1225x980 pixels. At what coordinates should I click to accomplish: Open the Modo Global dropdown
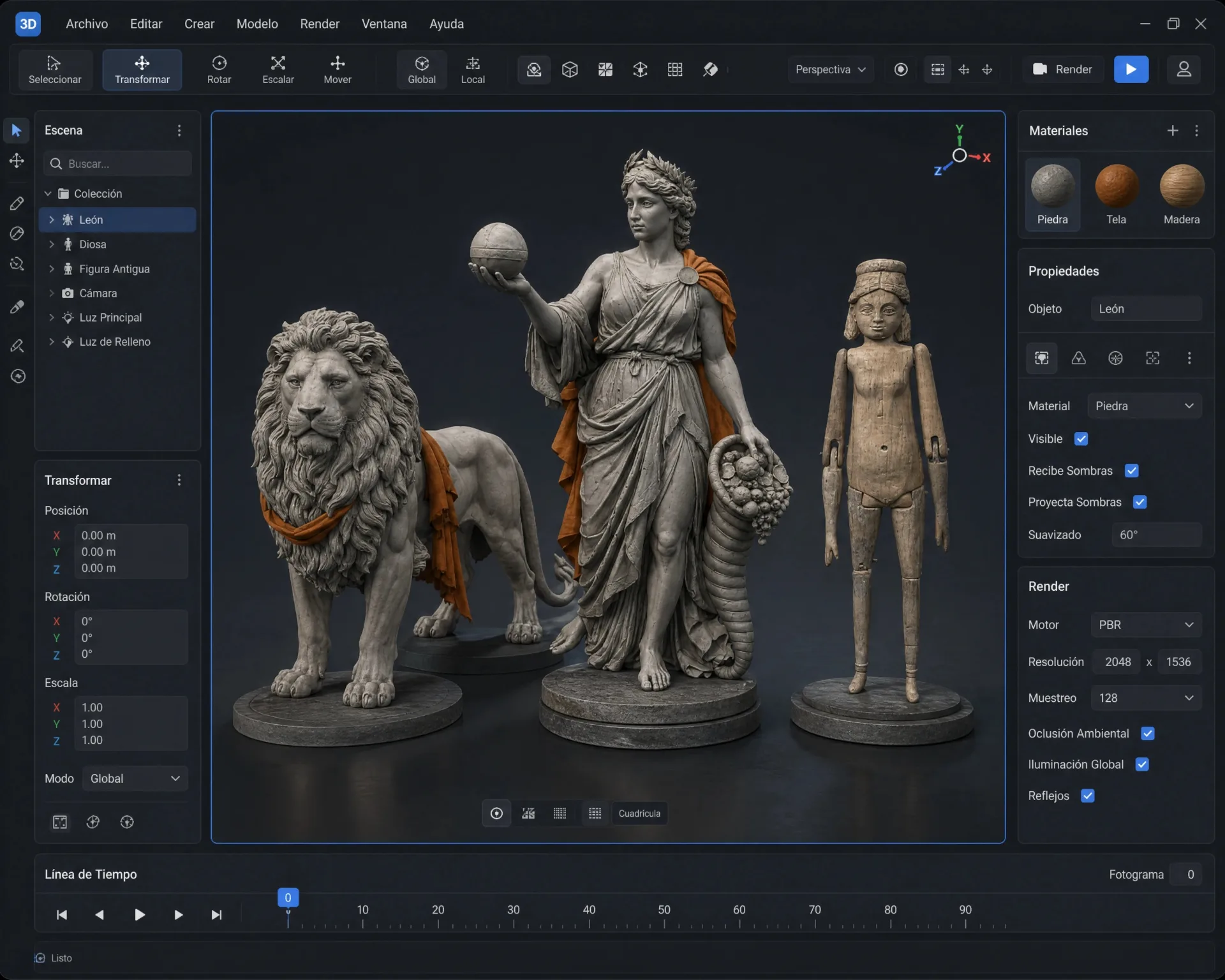[x=135, y=778]
